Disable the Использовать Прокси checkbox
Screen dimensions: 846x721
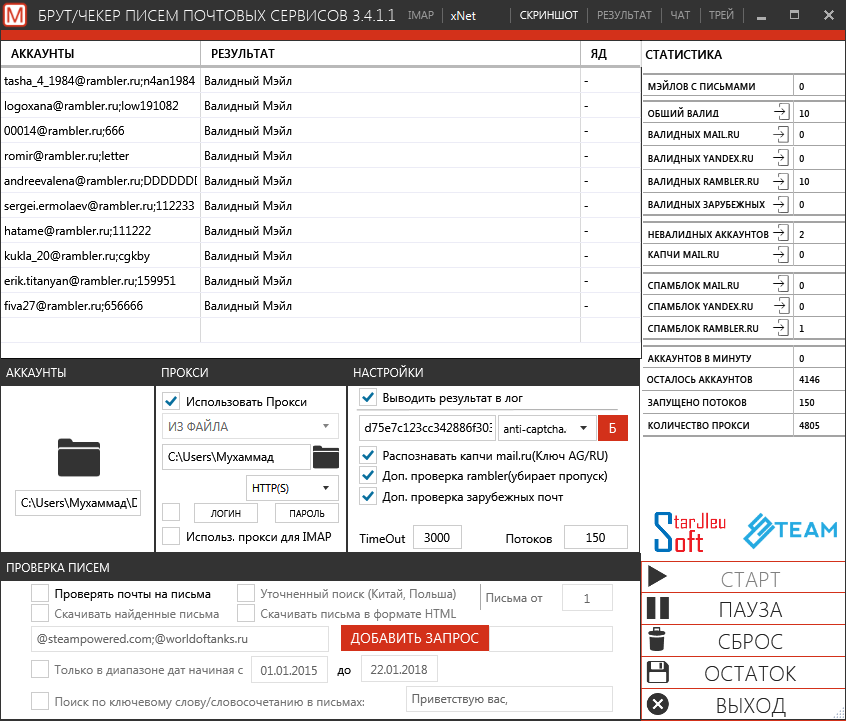click(171, 402)
